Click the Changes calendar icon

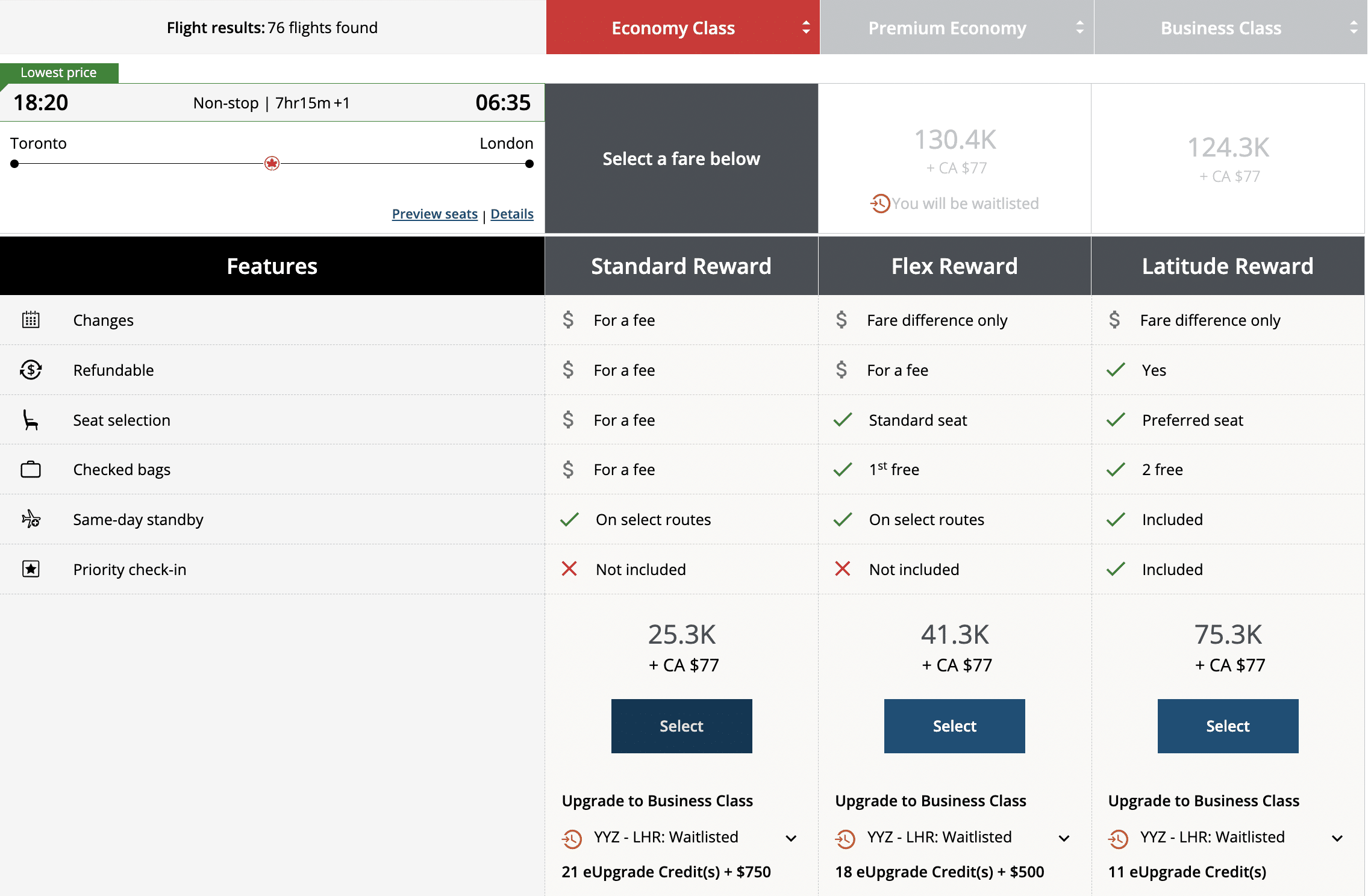point(31,320)
